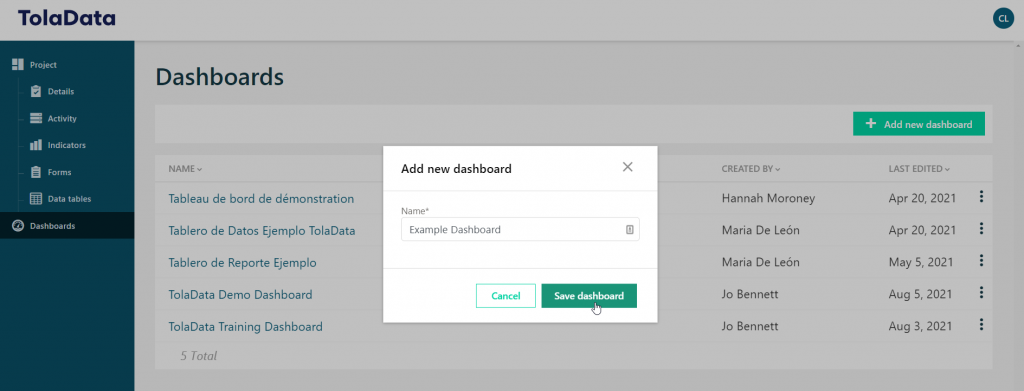Click the Add new dashboard button
1024x391 pixels.
click(919, 124)
